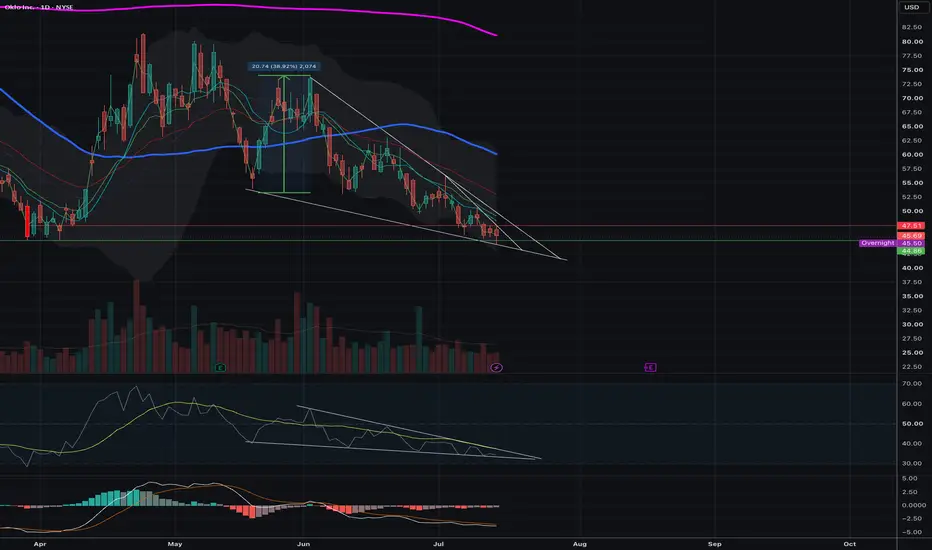
Task: Click the 30.00 RSI scale value
Action: click(912, 463)
